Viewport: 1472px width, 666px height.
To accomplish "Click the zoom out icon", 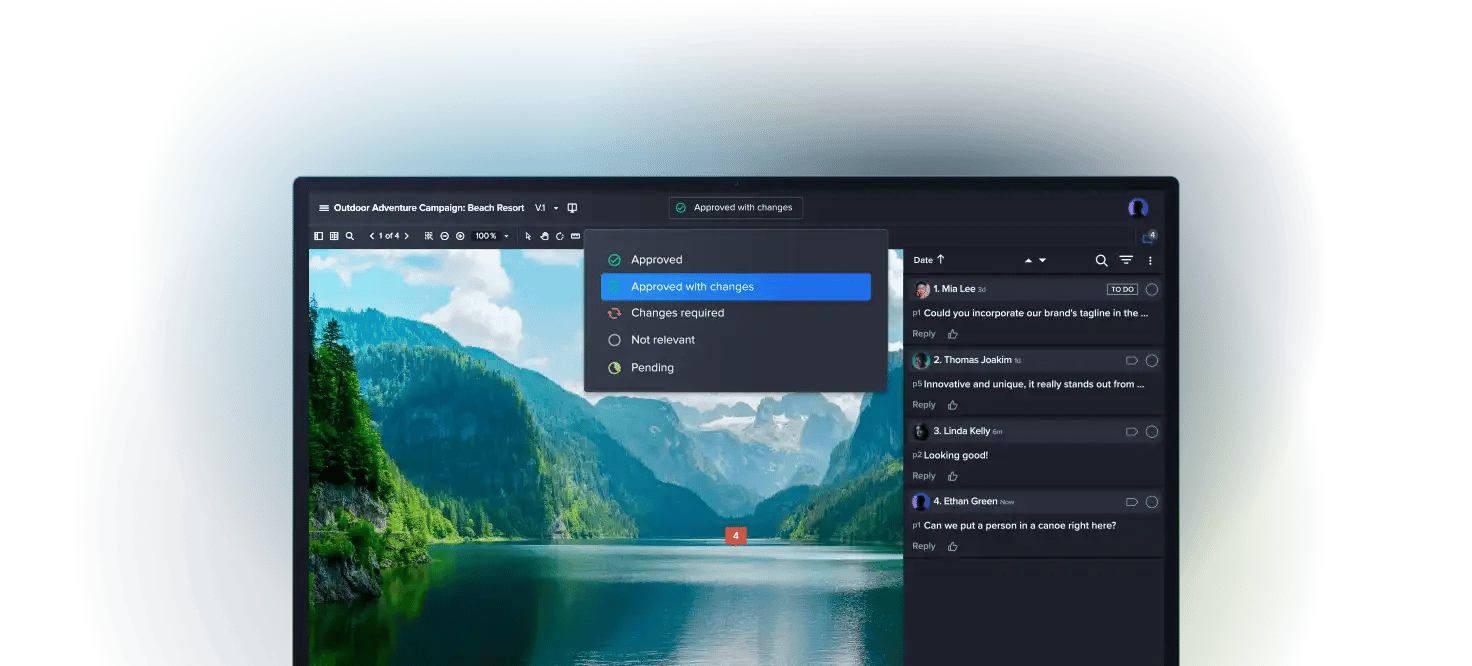I will 445,236.
